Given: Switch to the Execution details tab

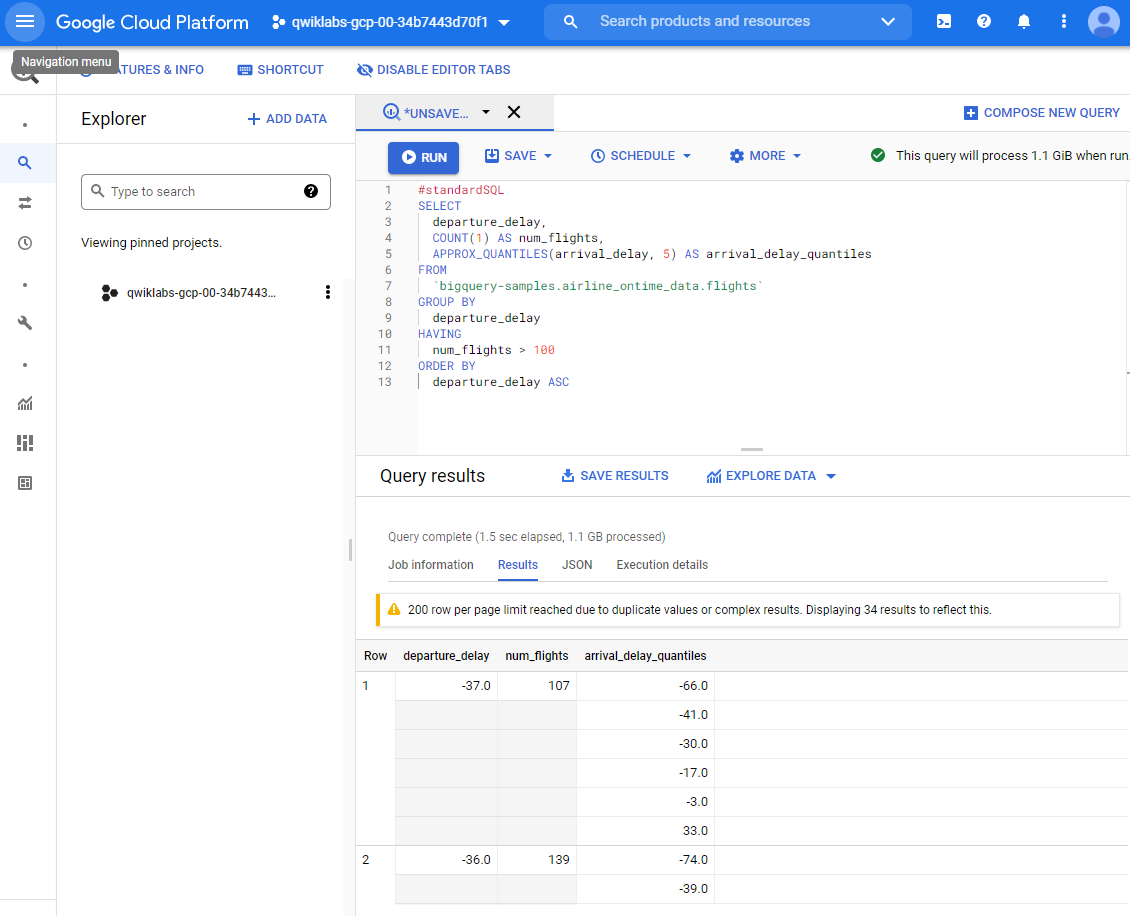Looking at the screenshot, I should coord(662,565).
